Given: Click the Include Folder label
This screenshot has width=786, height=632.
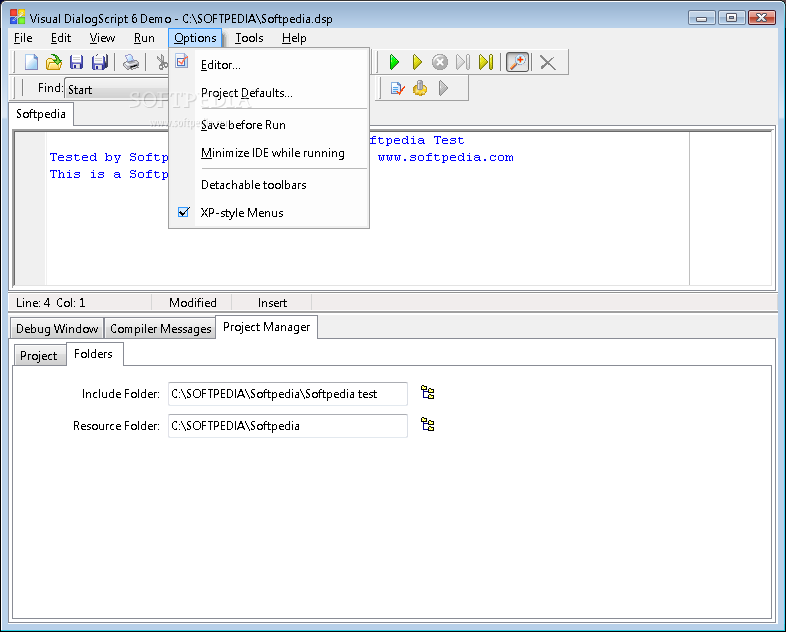Looking at the screenshot, I should pyautogui.click(x=121, y=394).
